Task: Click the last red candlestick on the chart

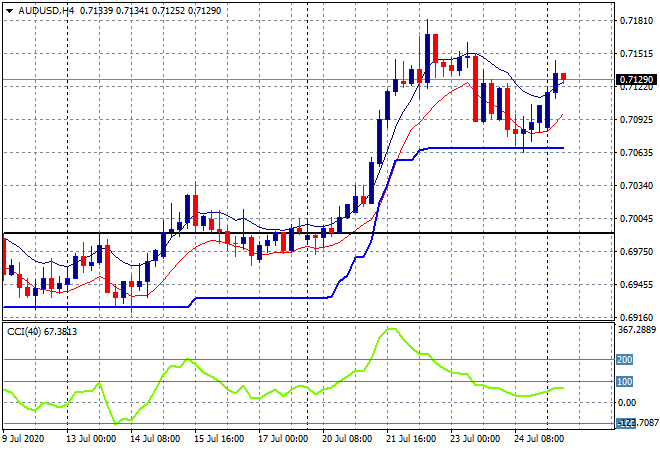Action: click(x=563, y=77)
